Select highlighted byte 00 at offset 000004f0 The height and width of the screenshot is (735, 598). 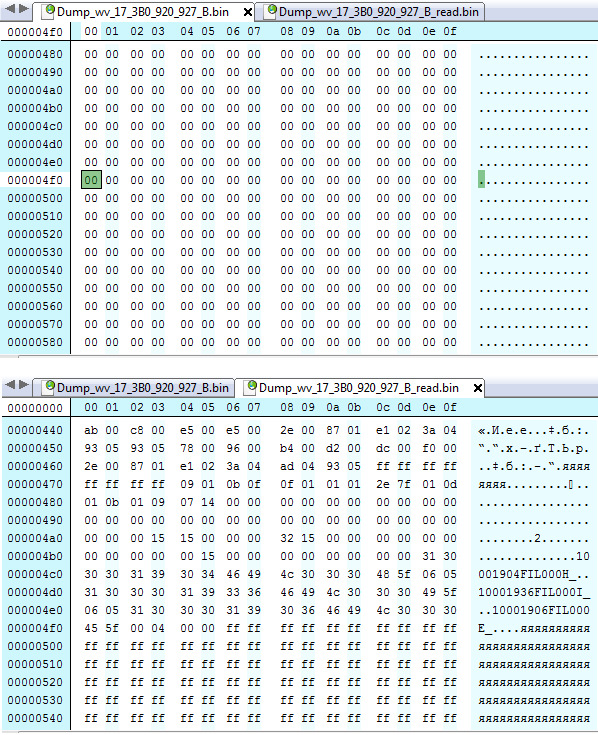coord(91,180)
